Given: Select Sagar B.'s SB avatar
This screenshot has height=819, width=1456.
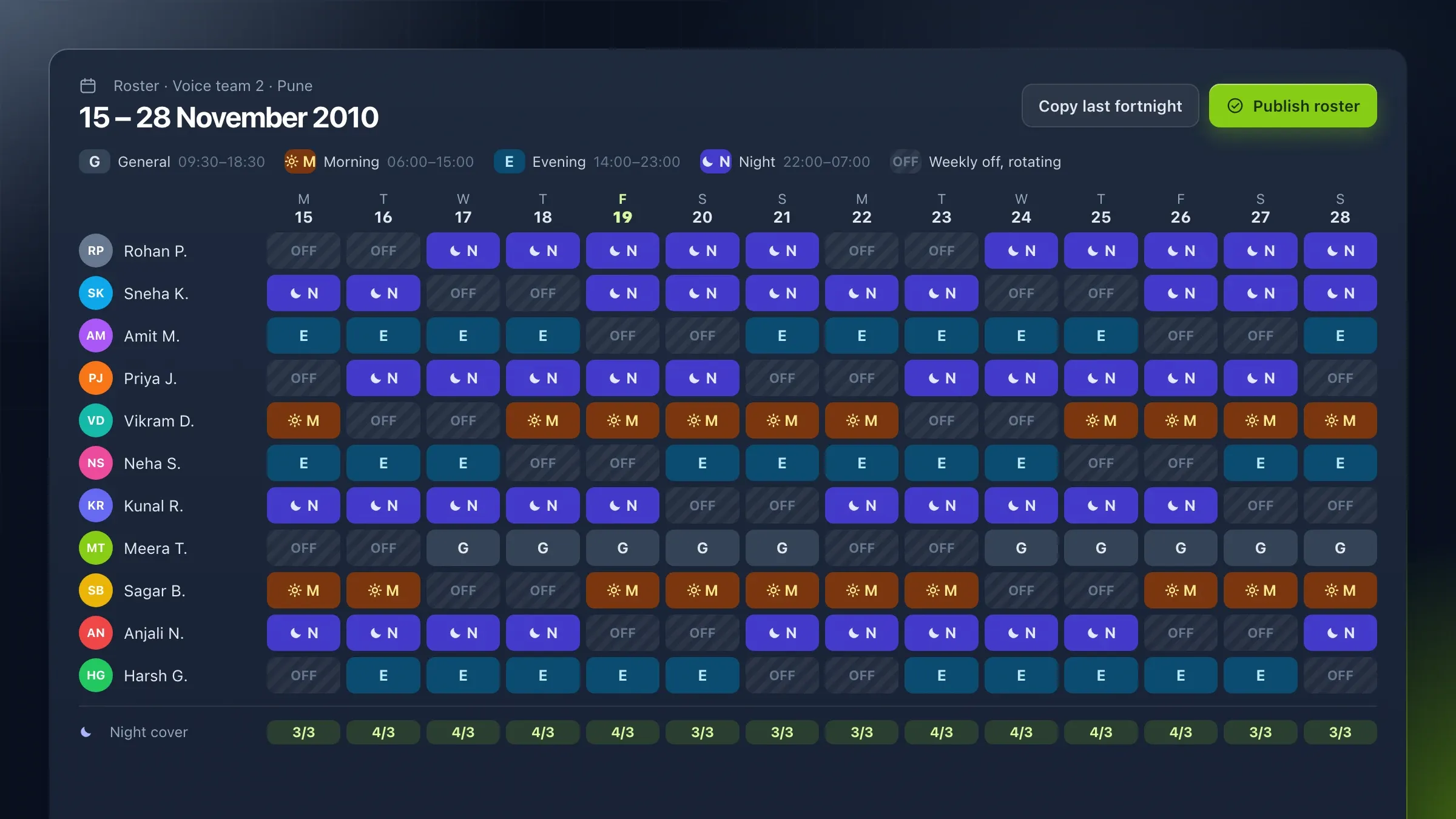Looking at the screenshot, I should 96,590.
